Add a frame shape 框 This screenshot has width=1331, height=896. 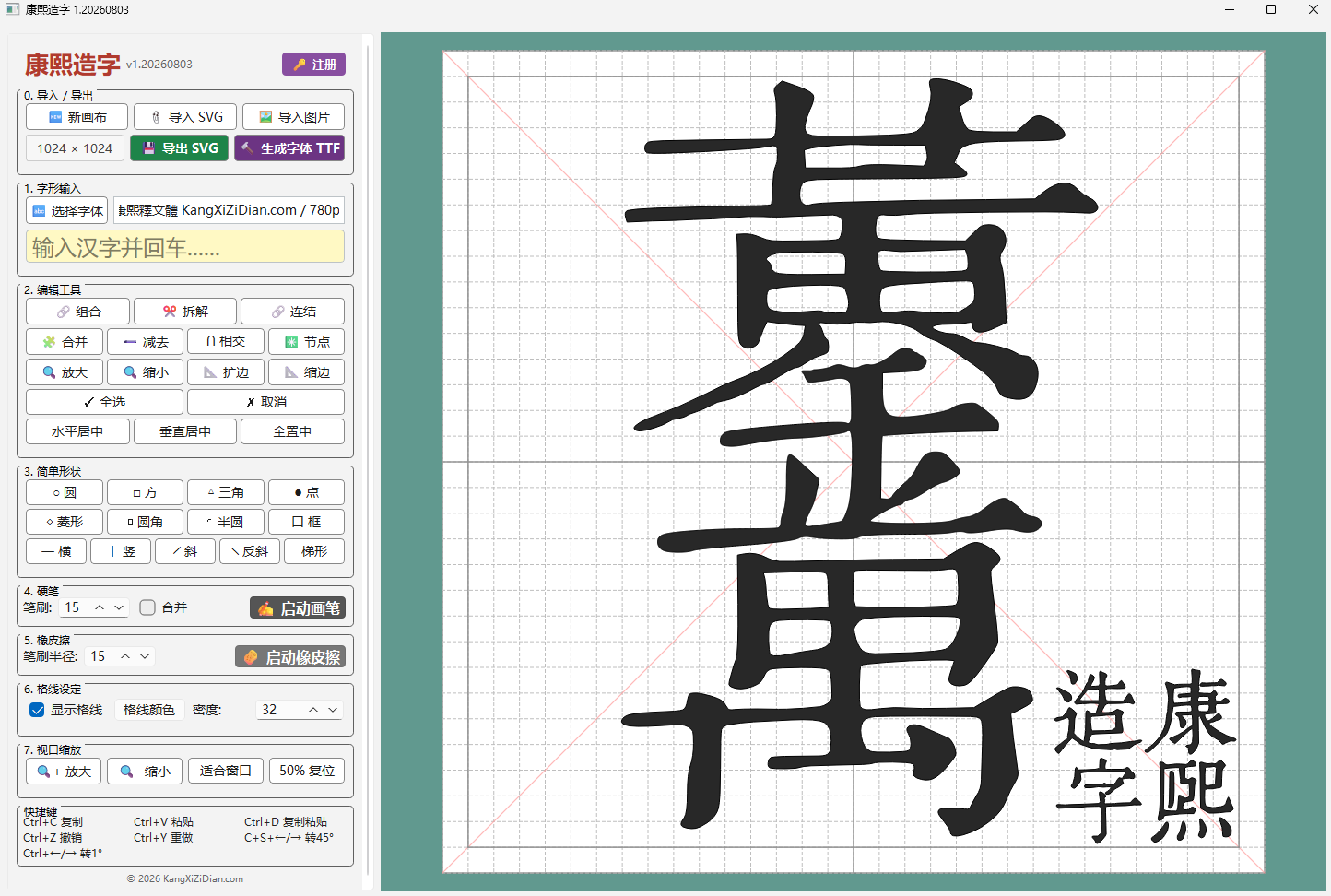(307, 522)
